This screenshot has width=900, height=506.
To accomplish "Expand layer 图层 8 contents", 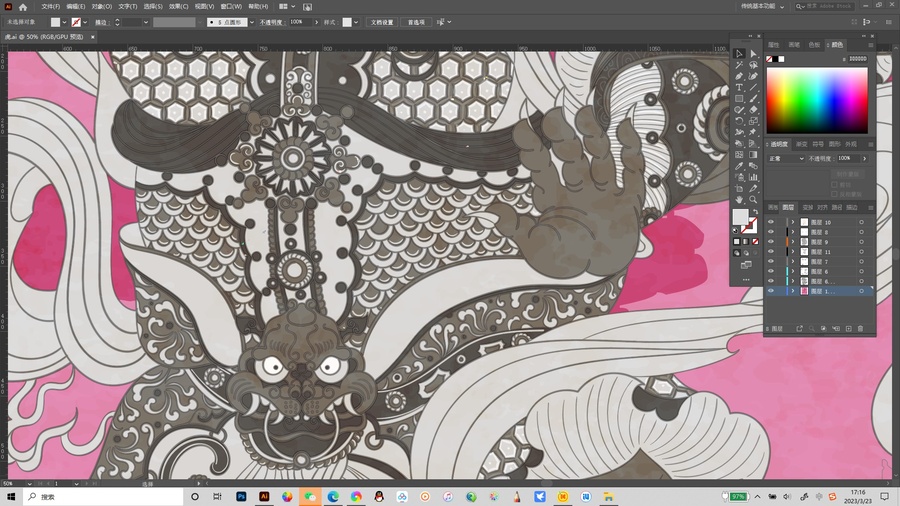I will pyautogui.click(x=793, y=232).
